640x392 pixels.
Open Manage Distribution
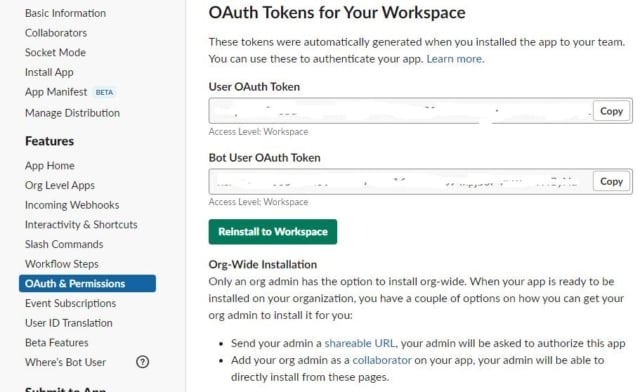72,113
